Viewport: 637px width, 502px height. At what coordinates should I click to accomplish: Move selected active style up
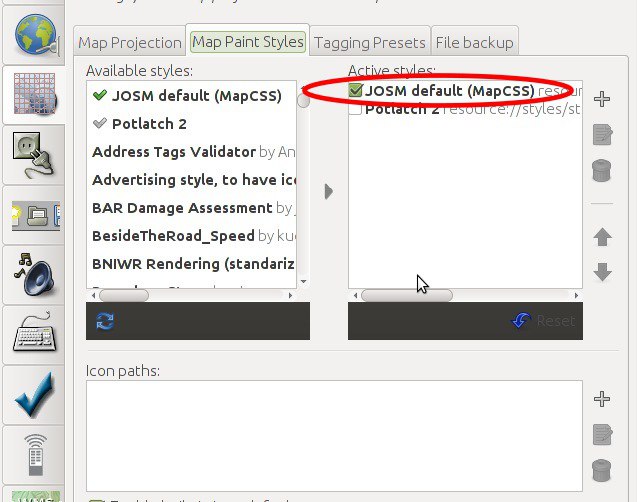tap(602, 237)
